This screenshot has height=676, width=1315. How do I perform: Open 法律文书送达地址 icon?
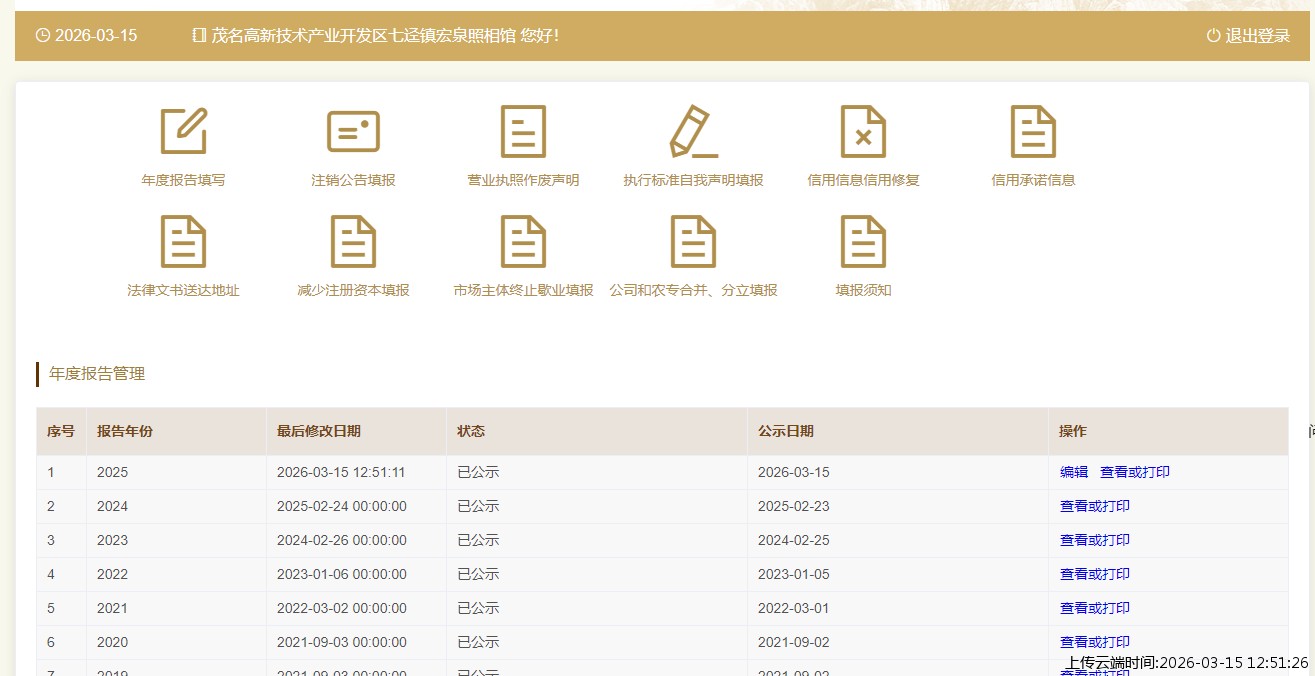183,242
